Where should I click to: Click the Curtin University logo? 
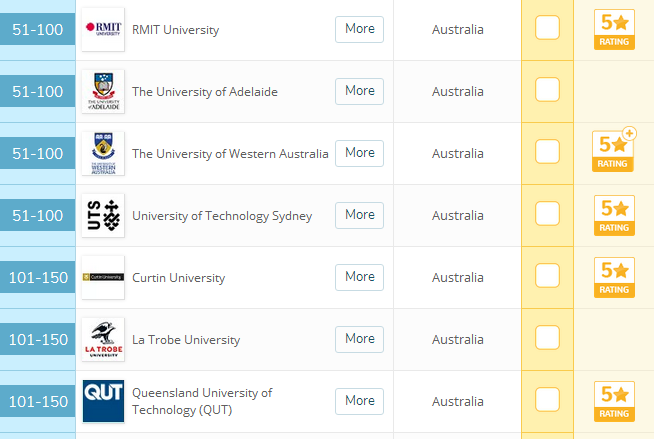(103, 277)
